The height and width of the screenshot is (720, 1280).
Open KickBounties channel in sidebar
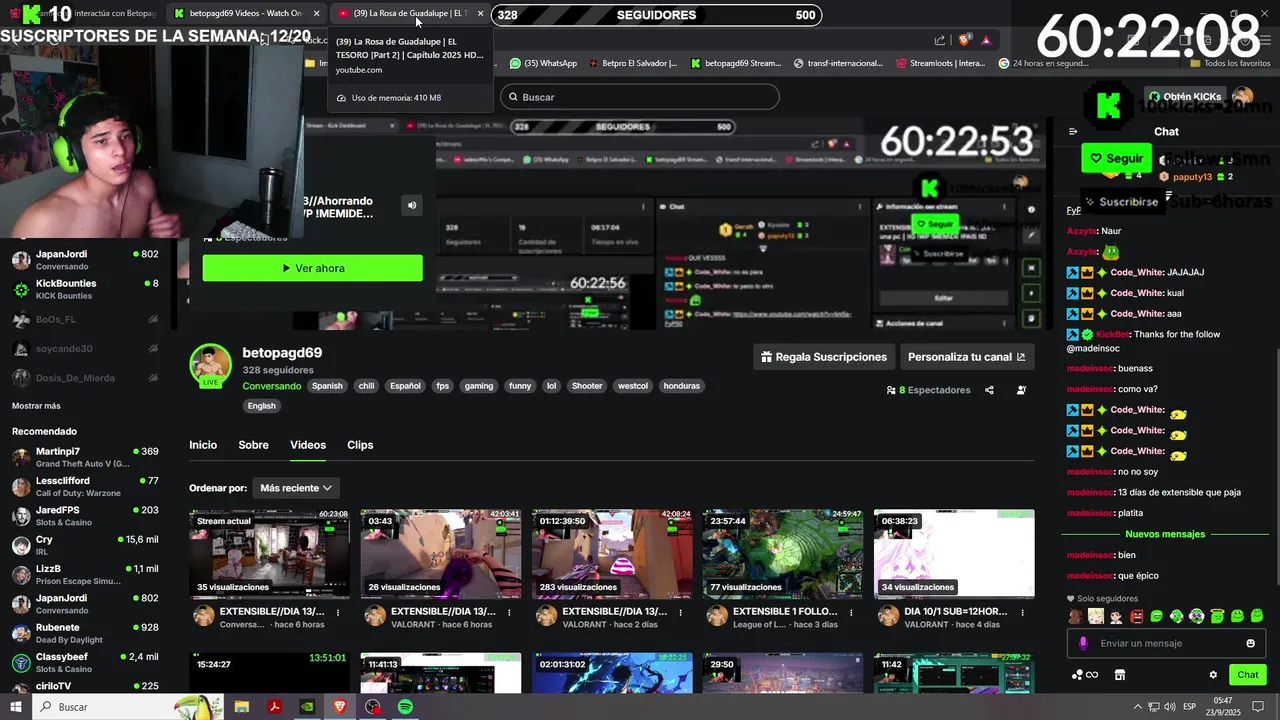tap(85, 289)
